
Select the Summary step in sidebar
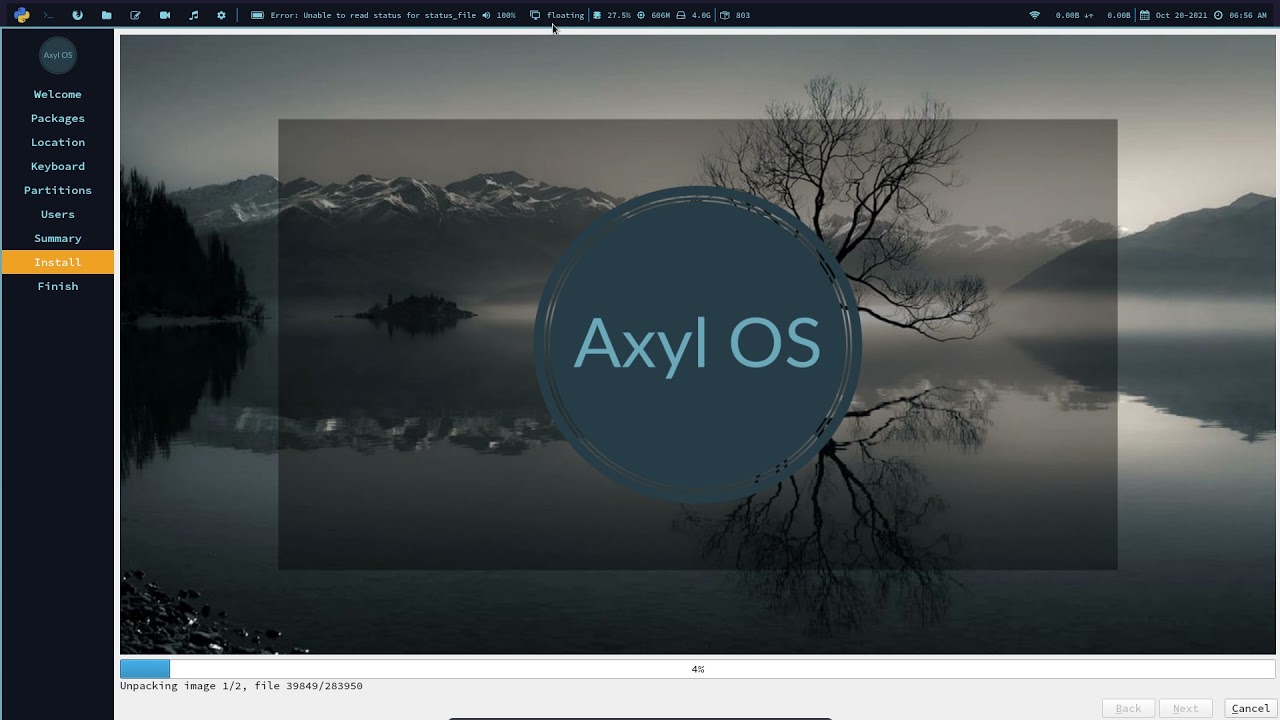[x=58, y=238]
